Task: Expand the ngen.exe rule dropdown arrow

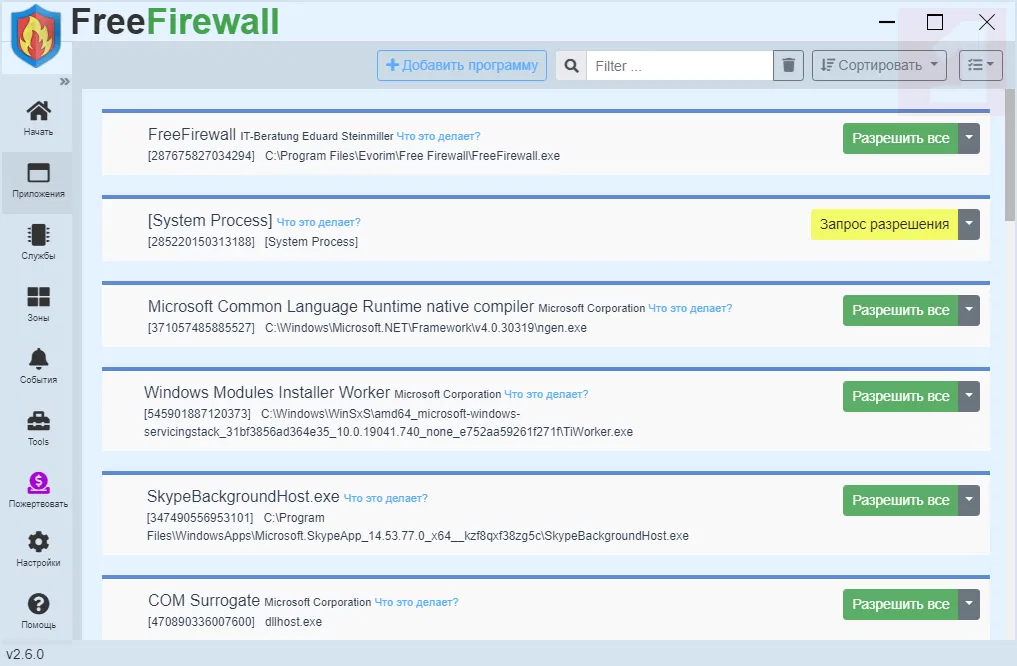Action: click(969, 310)
